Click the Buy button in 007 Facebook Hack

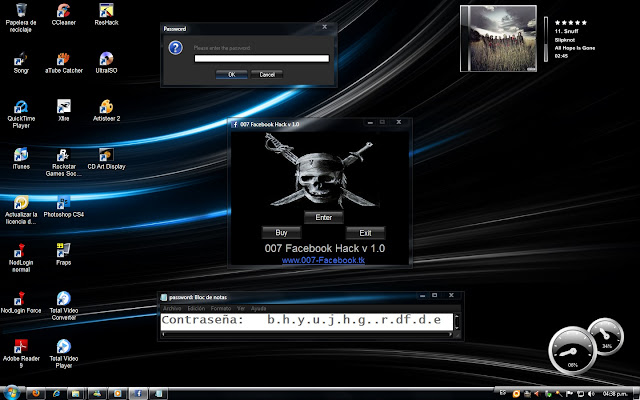click(x=281, y=233)
